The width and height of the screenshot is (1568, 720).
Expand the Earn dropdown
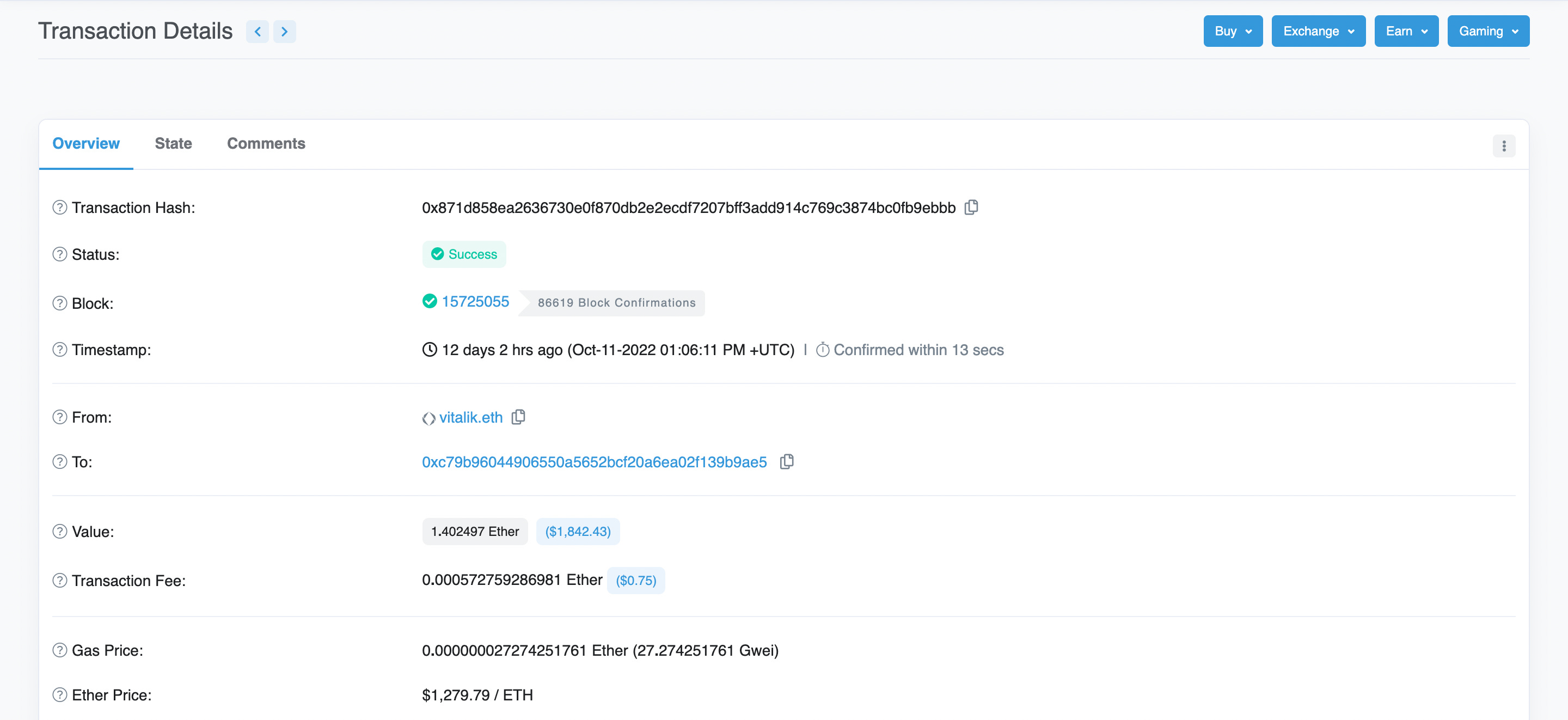pos(1406,31)
